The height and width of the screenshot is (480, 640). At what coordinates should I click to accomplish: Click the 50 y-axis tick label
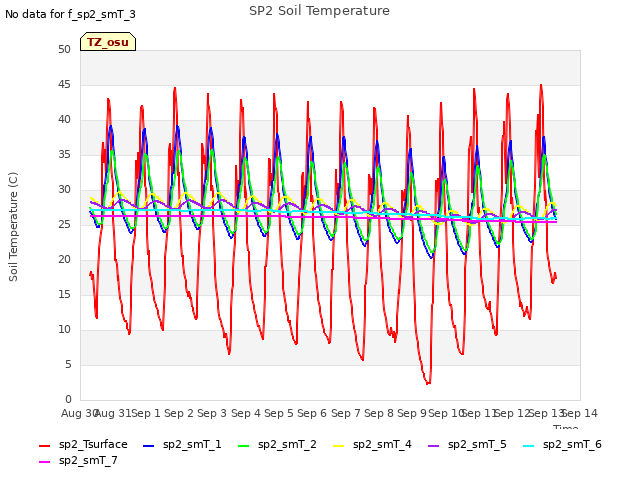click(x=64, y=49)
